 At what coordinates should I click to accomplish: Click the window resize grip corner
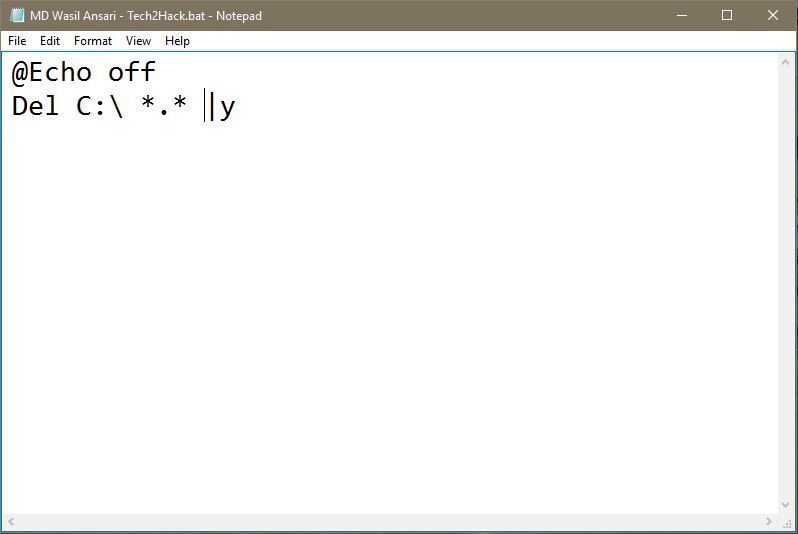click(787, 523)
